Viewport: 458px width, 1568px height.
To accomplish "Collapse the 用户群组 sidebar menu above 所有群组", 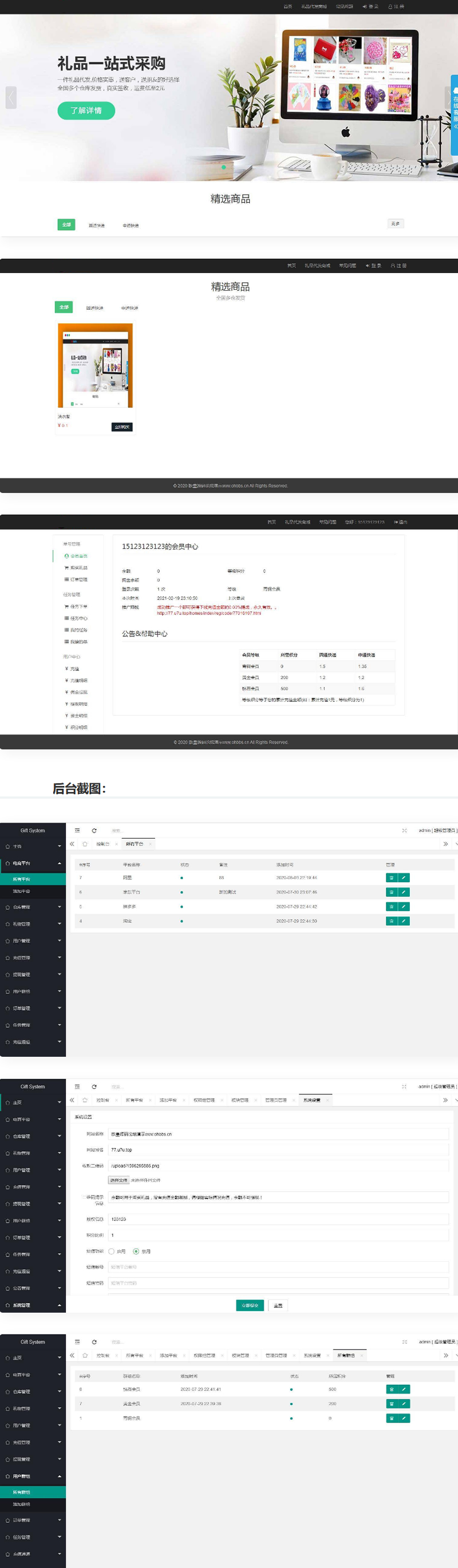I will [x=33, y=1476].
